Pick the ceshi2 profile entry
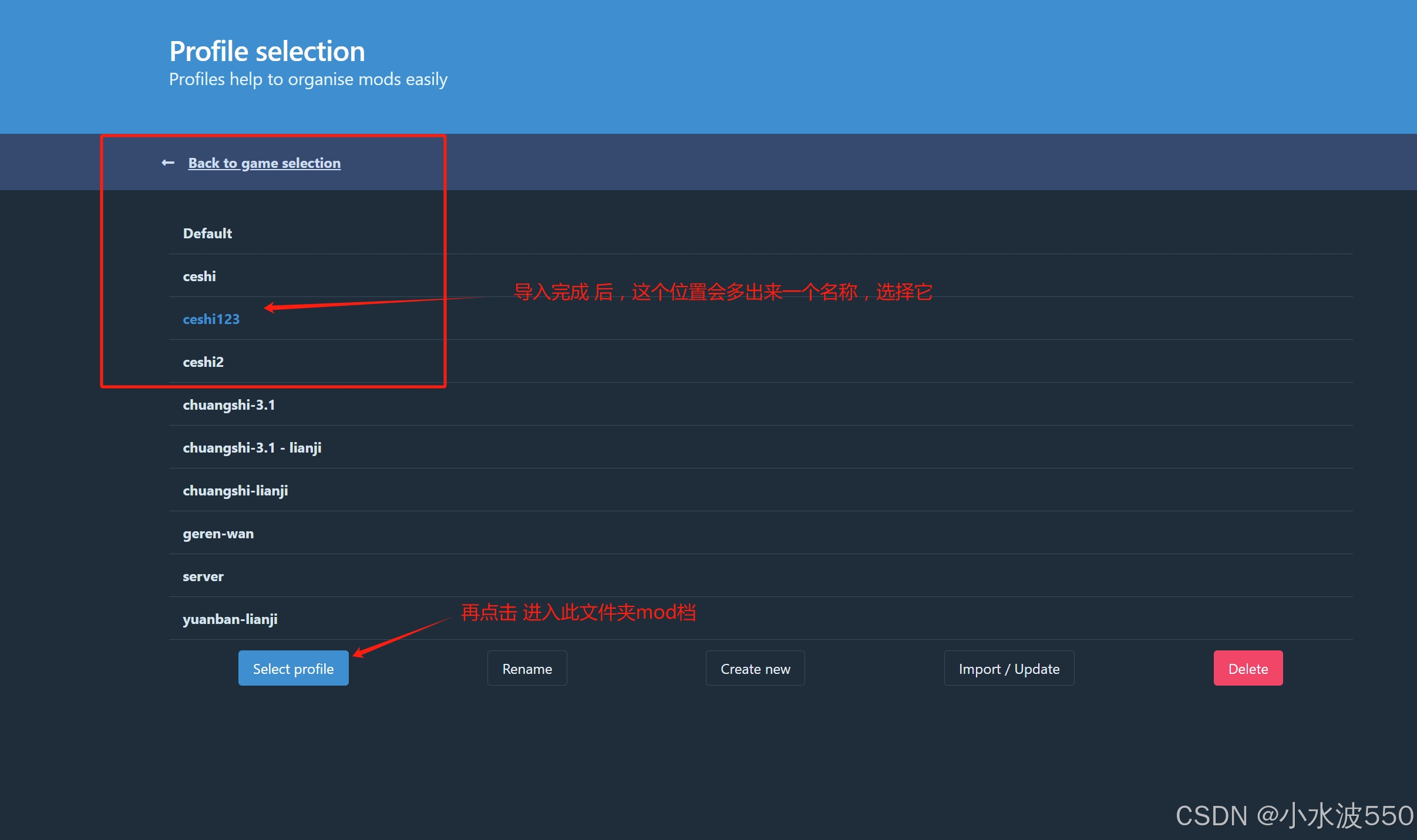Viewport: 1417px width, 840px height. (203, 362)
